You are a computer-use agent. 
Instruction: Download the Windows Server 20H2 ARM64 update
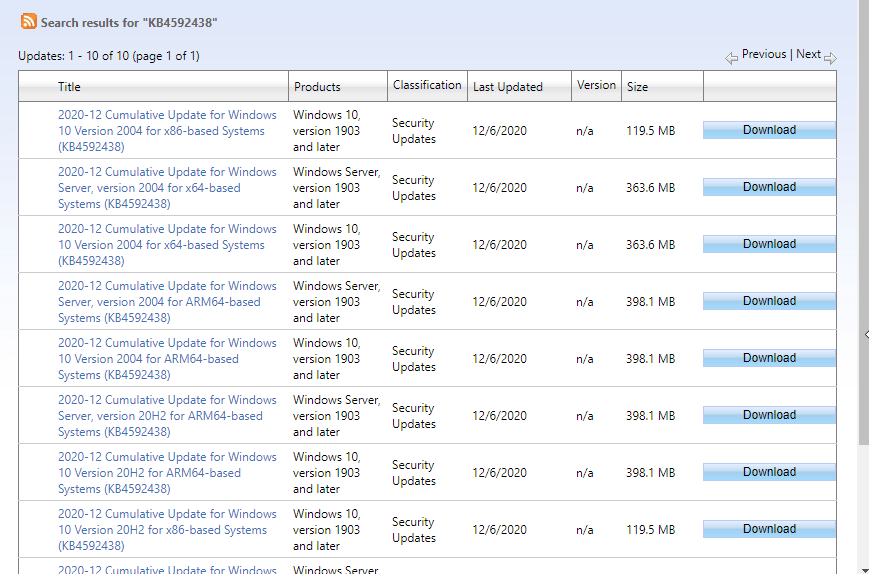[x=769, y=415]
